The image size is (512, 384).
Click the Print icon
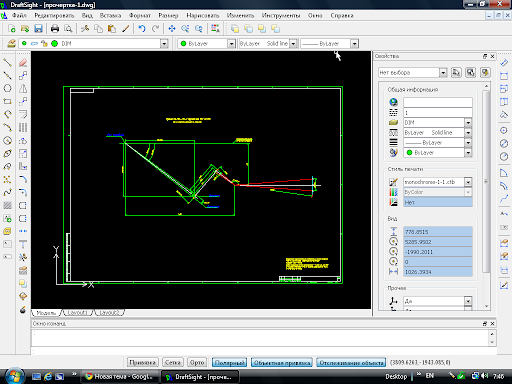[55, 29]
